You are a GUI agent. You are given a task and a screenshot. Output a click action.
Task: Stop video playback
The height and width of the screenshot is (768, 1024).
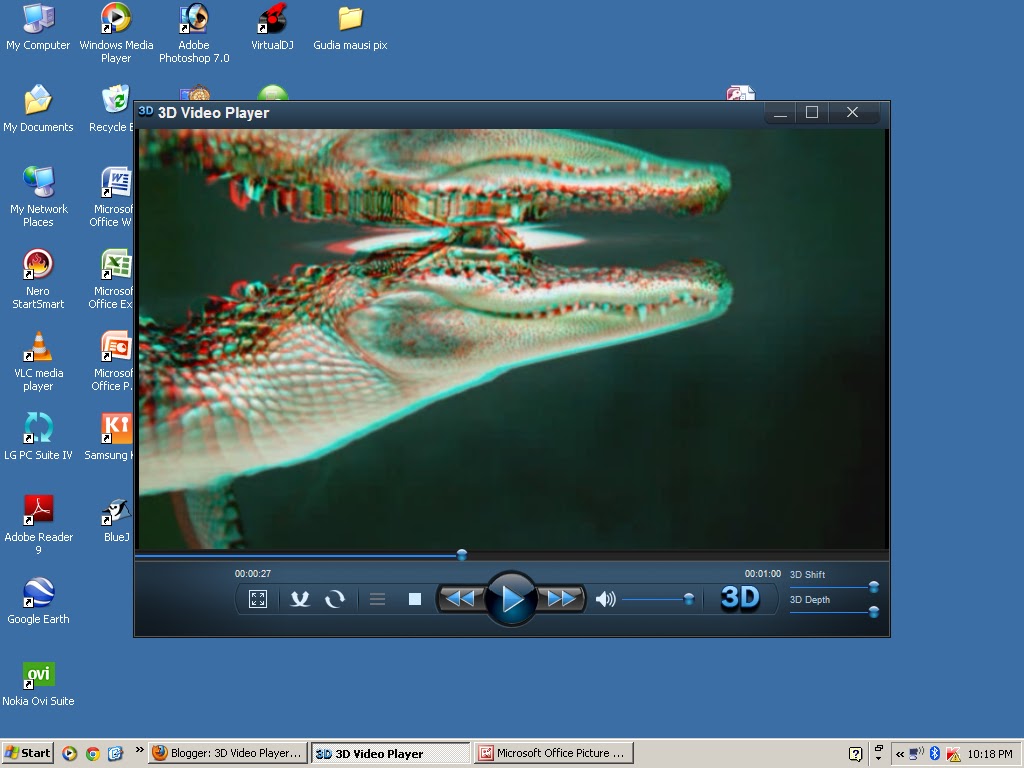coord(415,599)
